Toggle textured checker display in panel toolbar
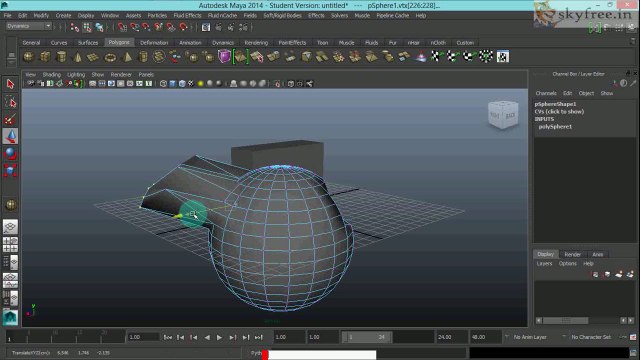This screenshot has height=360, width=640. point(191,84)
